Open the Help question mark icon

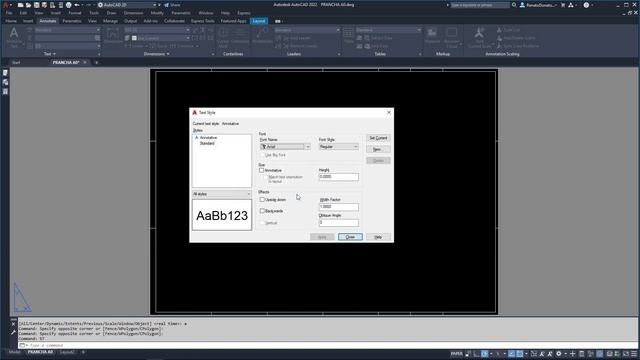click(x=586, y=5)
